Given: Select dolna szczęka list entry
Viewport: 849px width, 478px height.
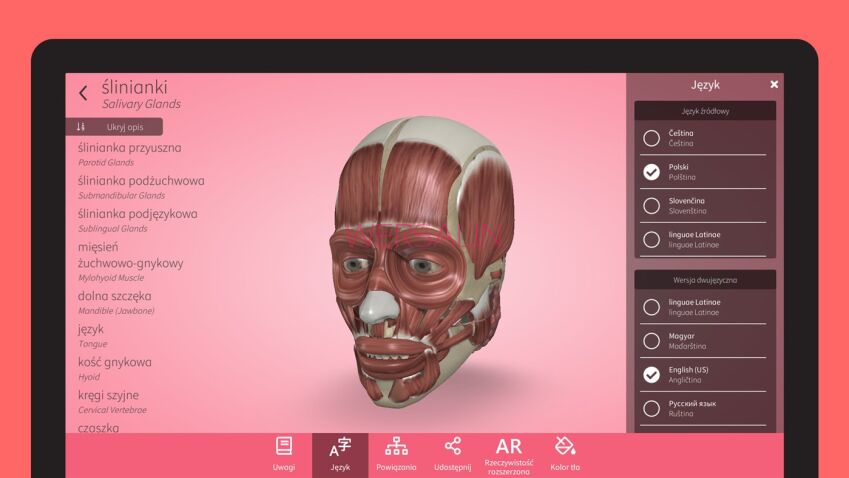Looking at the screenshot, I should [x=115, y=296].
